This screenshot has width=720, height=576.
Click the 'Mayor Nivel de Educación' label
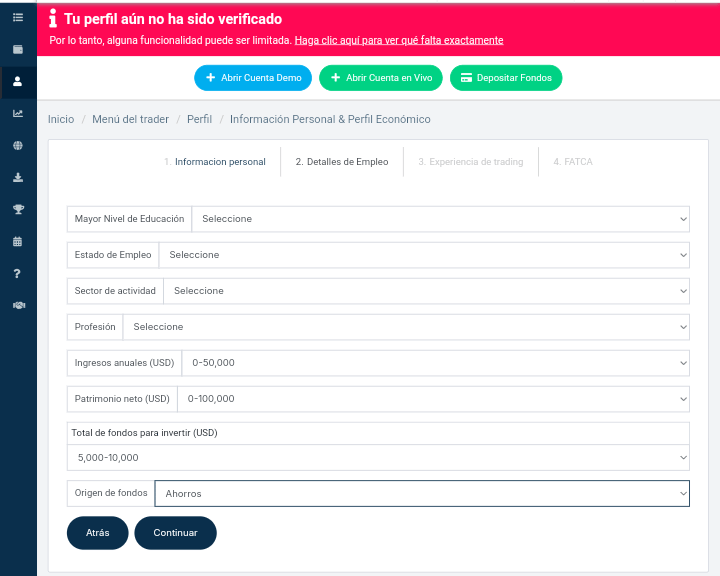click(129, 219)
